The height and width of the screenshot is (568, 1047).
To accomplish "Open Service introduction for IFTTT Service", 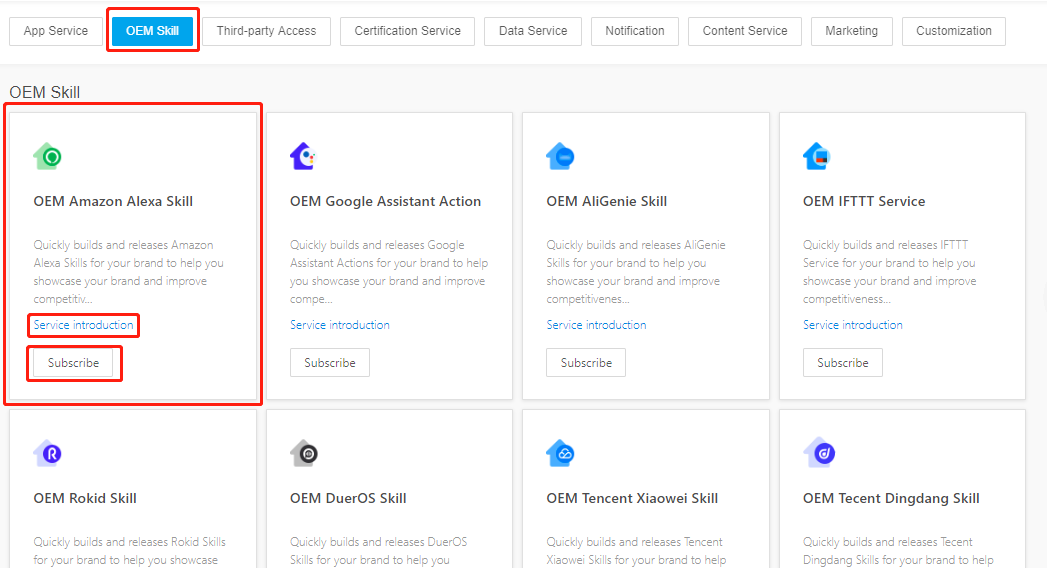I will tap(853, 325).
